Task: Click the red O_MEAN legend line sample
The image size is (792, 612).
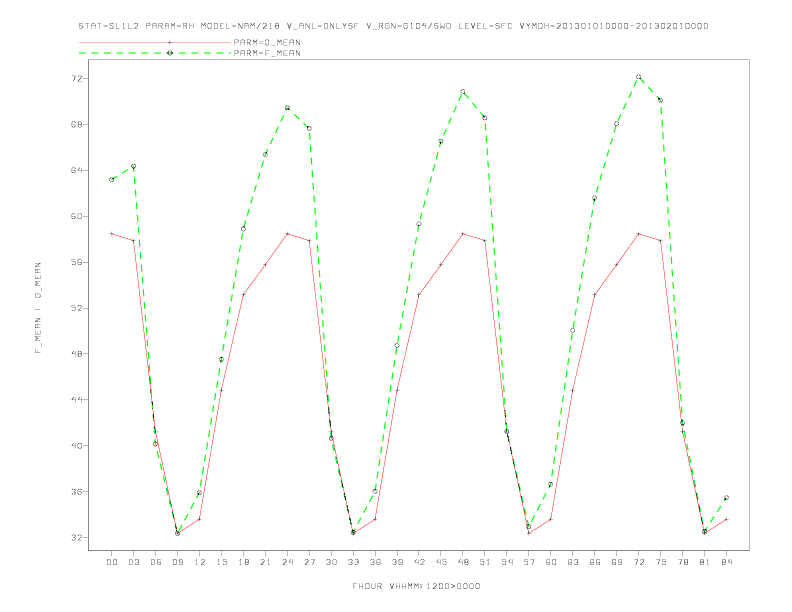Action: coord(155,42)
